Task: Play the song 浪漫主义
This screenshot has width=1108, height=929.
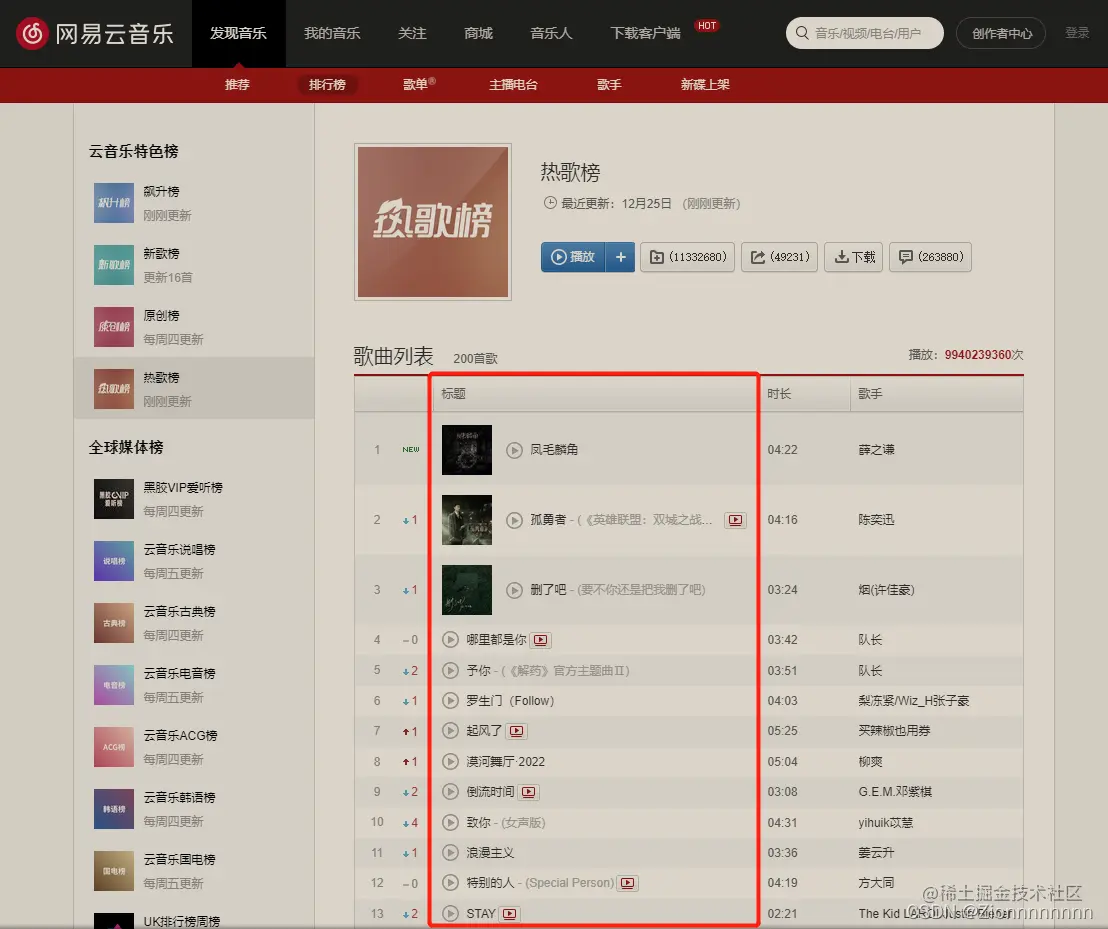Action: (450, 853)
